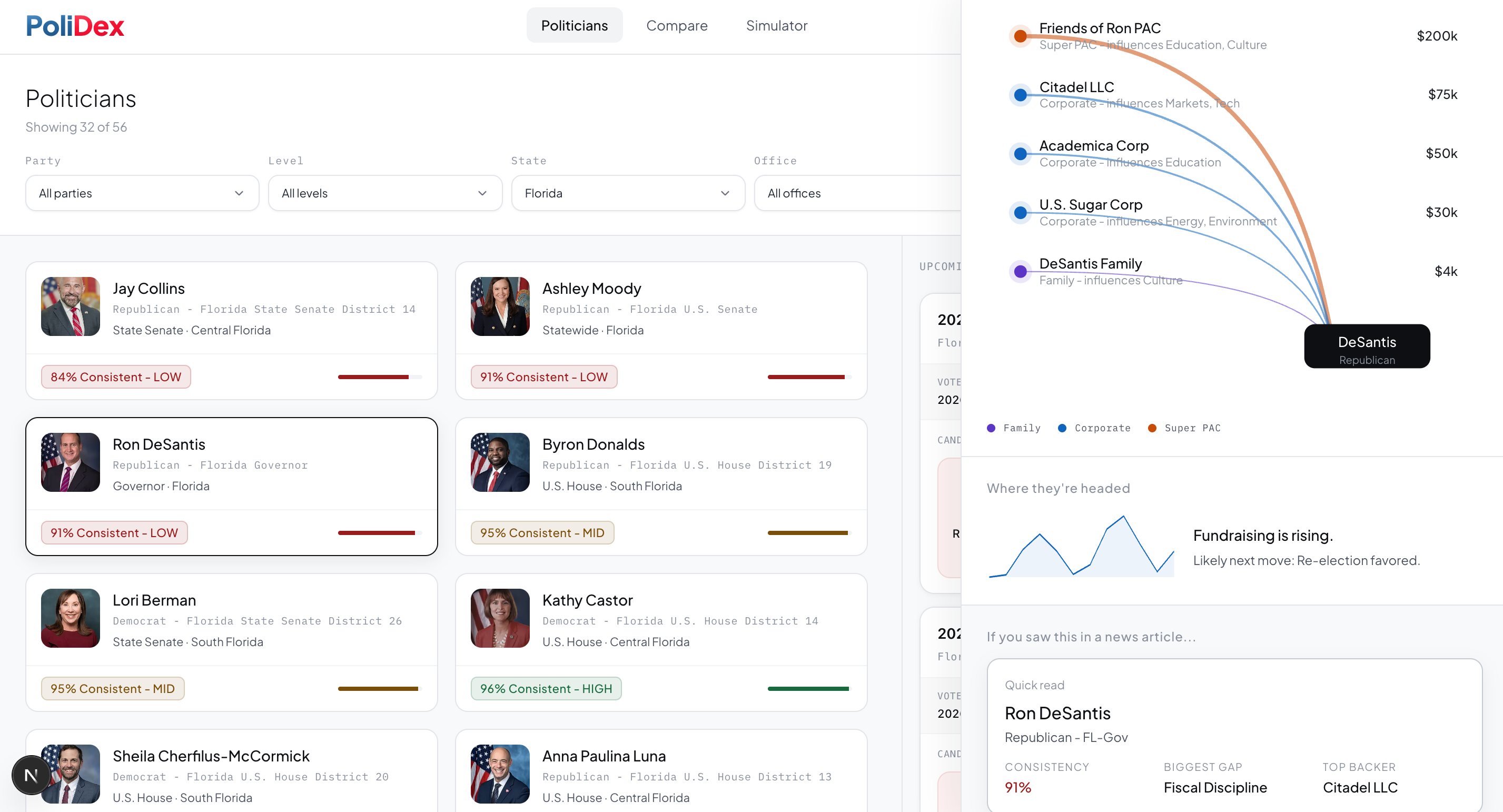Screen dimensions: 1503x812
Task: Click the round N badge icon
Action: click(31, 775)
